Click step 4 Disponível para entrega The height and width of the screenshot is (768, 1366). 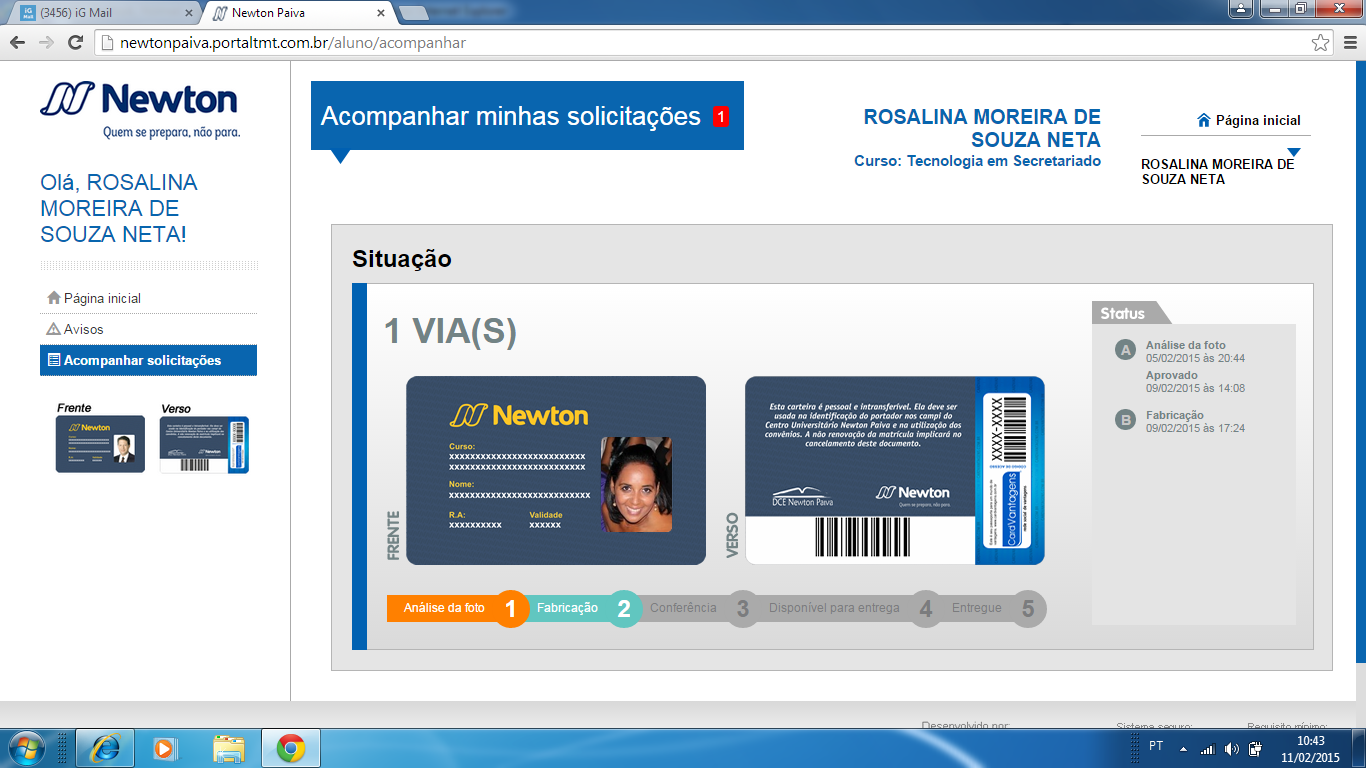tap(851, 608)
